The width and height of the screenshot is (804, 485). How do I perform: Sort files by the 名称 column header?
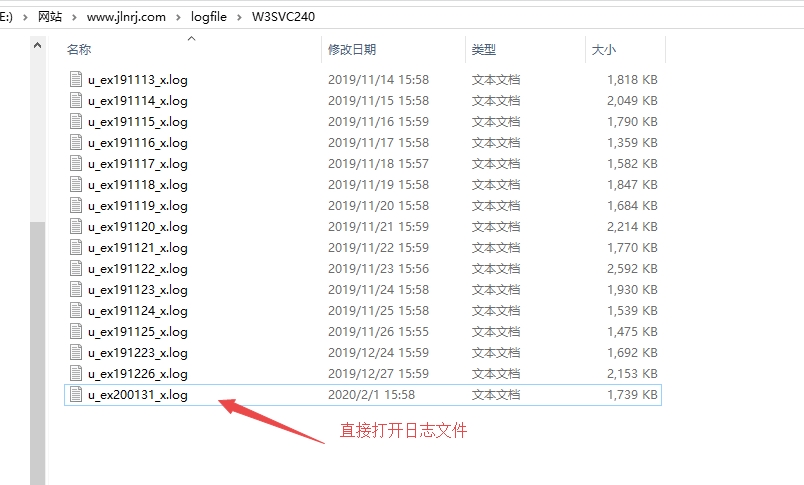tap(79, 50)
